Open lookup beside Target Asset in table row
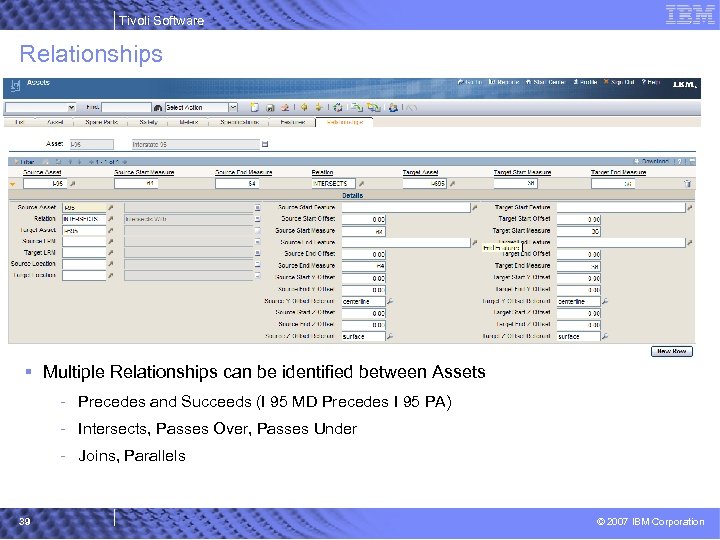 (x=452, y=184)
